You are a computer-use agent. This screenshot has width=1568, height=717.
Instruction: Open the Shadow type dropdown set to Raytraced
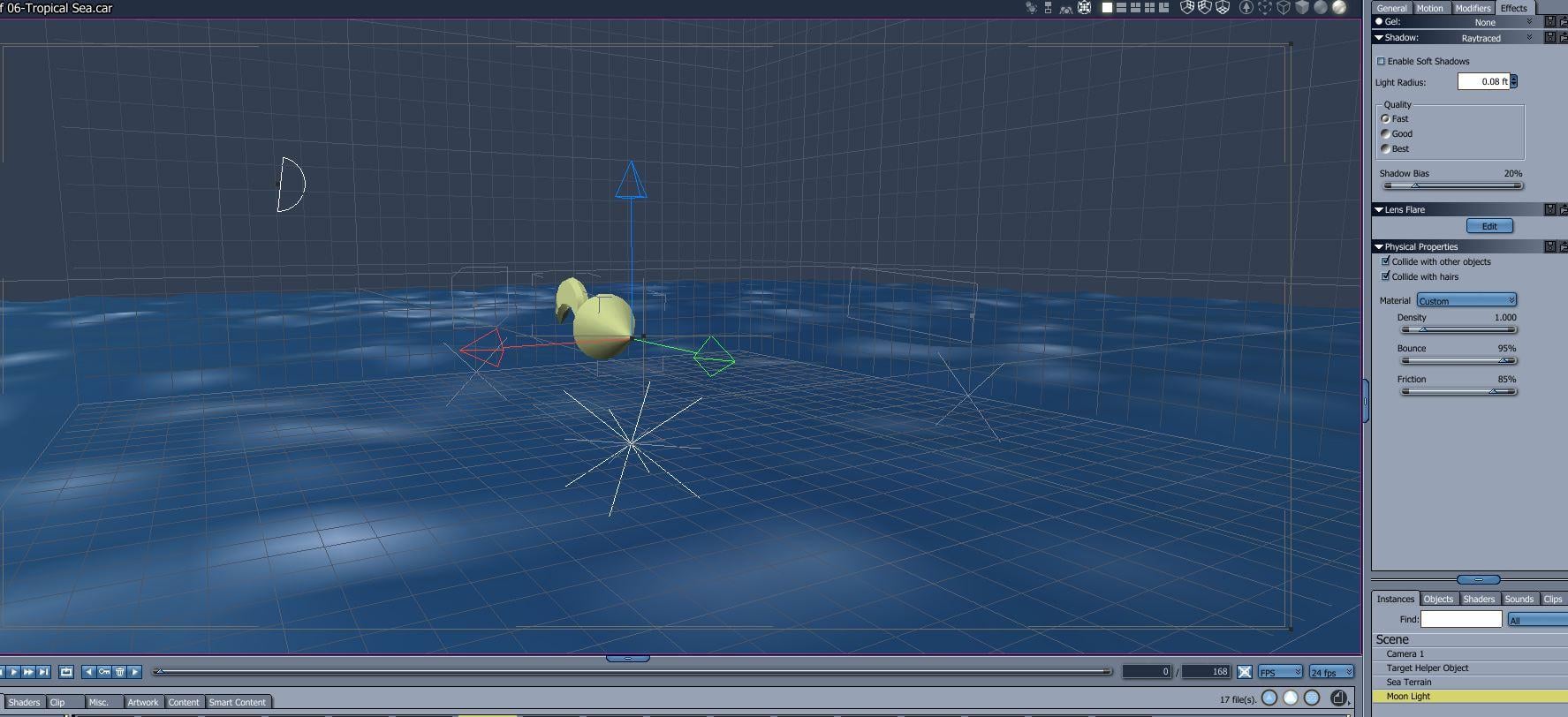tap(1496, 38)
